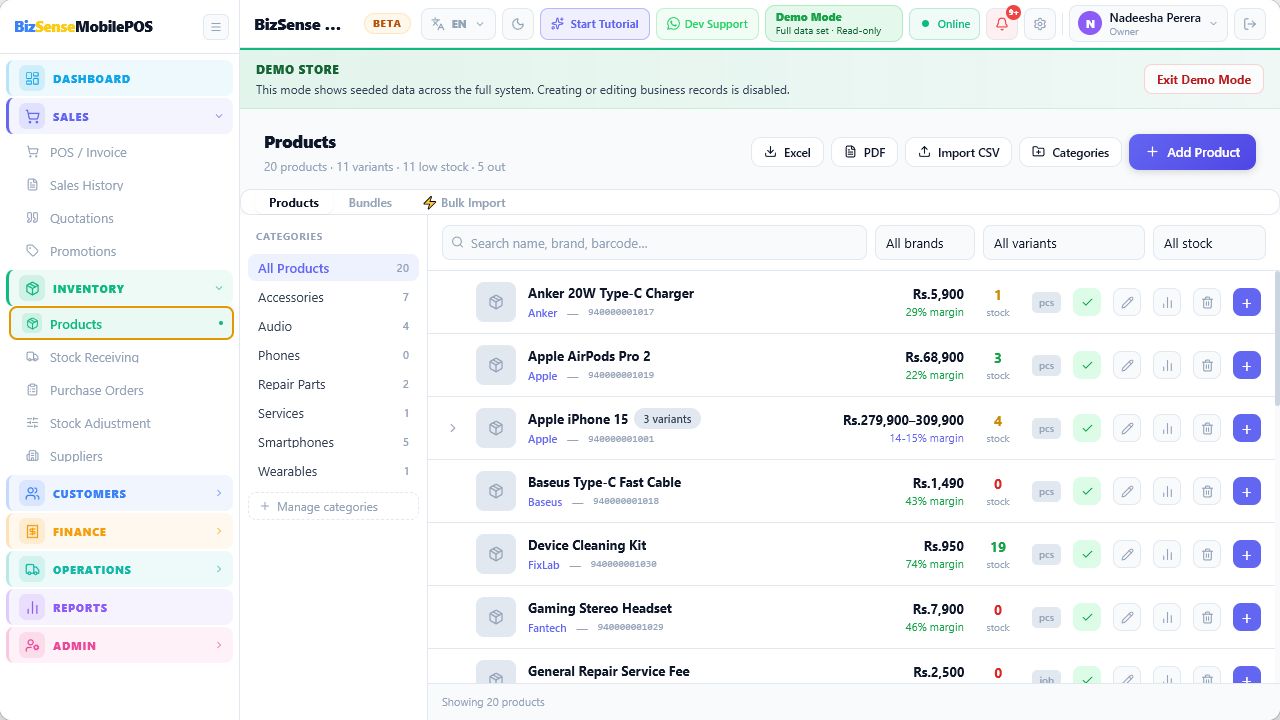Viewport: 1280px width, 720px height.
Task: Open Purchase Orders page
Action: tap(120, 390)
